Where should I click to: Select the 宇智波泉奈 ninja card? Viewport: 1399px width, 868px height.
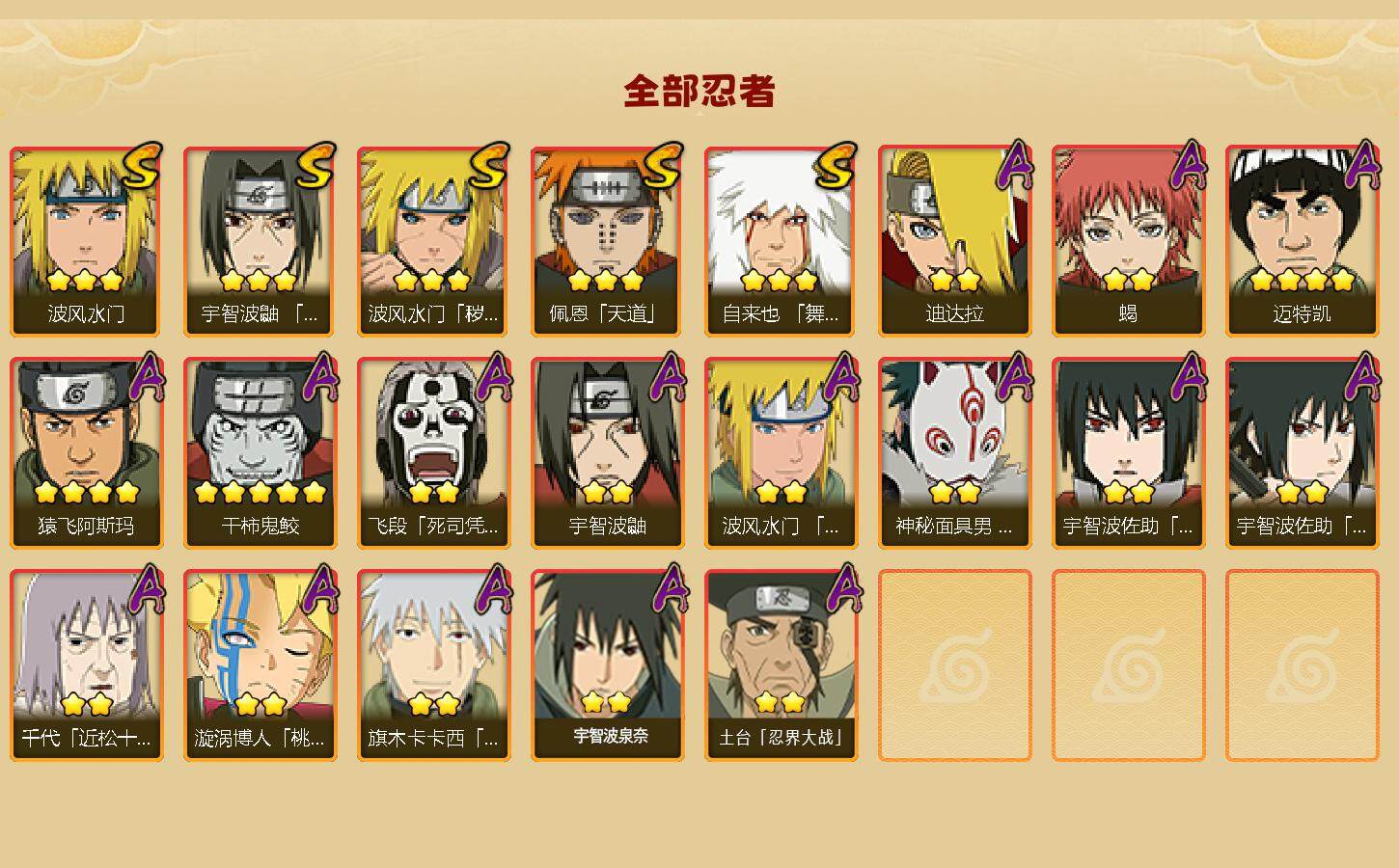pyautogui.click(x=608, y=665)
